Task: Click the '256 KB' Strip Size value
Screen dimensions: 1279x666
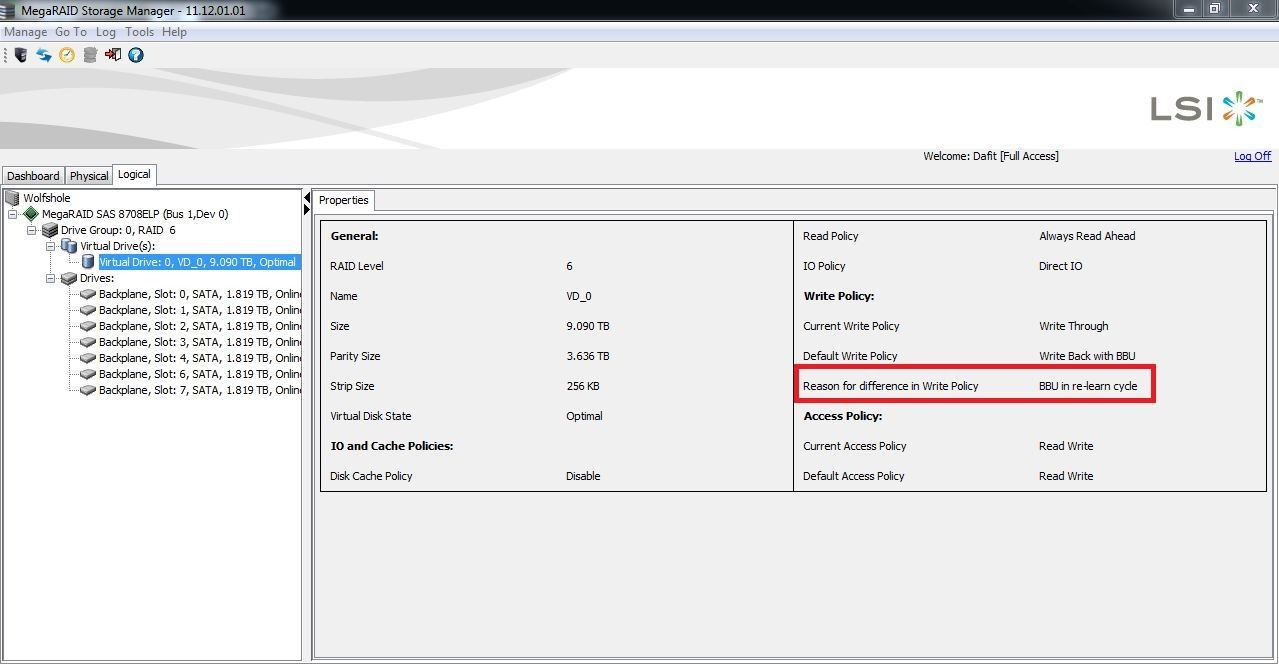Action: click(584, 386)
